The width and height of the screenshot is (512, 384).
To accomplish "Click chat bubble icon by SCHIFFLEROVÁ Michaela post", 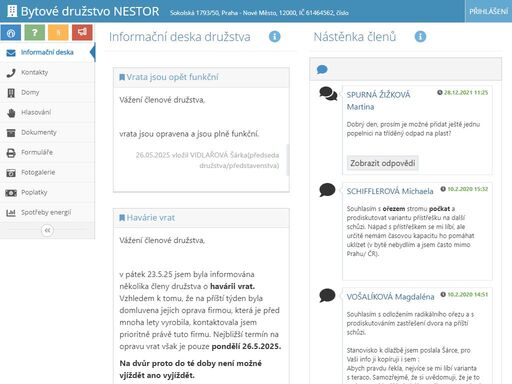I will coord(327,190).
